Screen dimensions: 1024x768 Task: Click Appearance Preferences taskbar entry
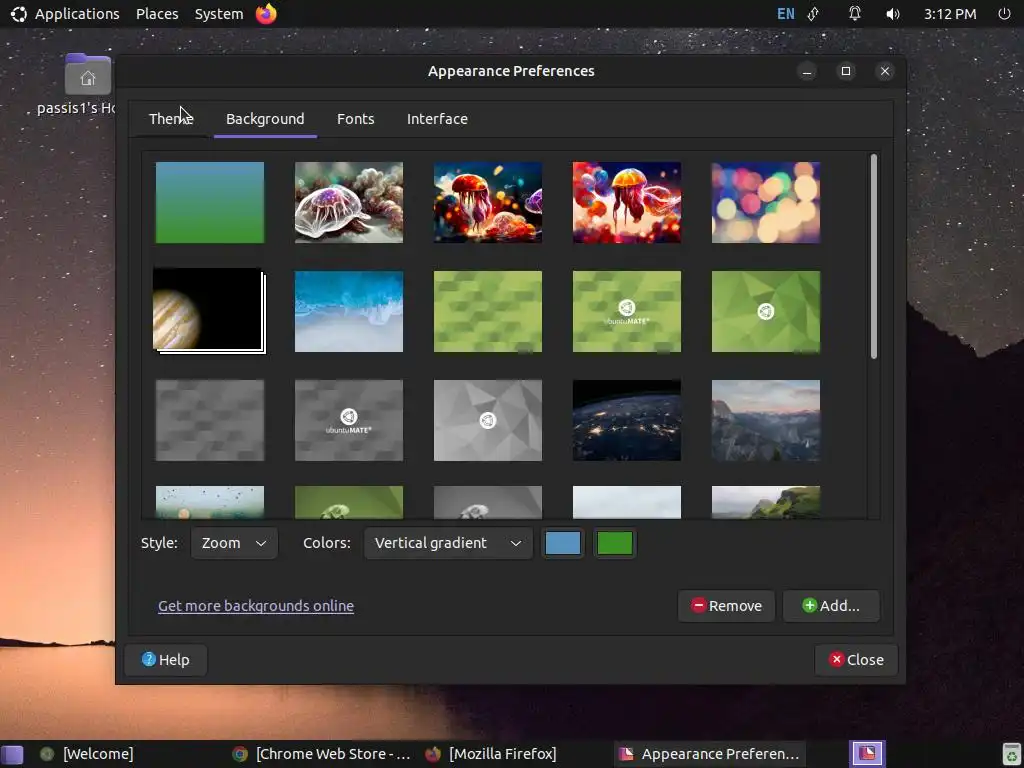point(709,754)
